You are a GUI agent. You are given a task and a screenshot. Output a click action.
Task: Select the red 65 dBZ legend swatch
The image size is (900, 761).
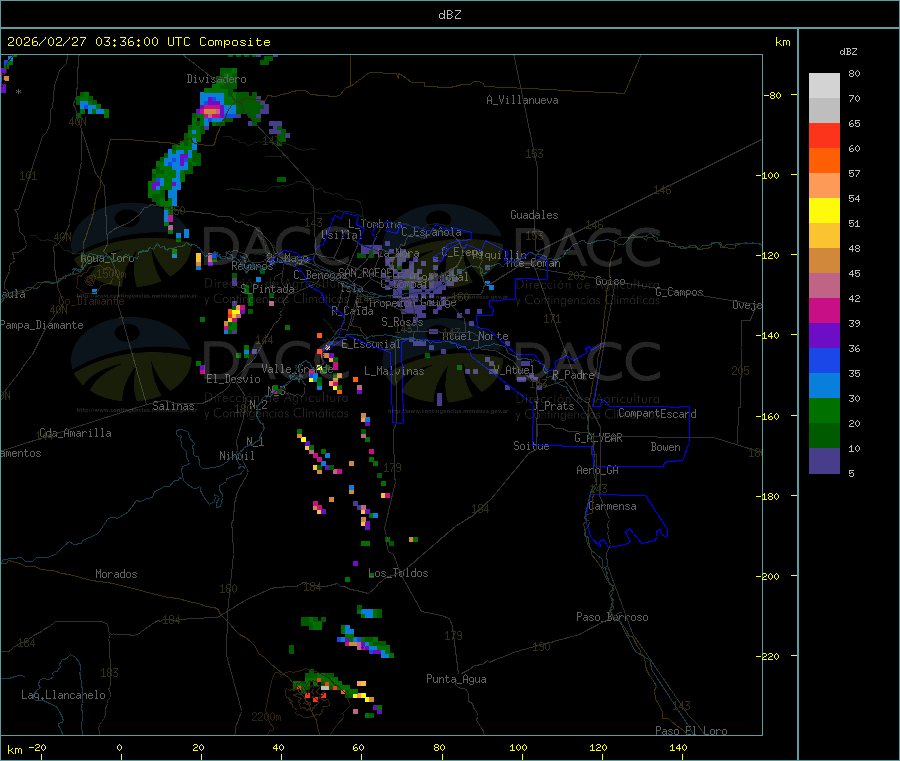pos(824,135)
